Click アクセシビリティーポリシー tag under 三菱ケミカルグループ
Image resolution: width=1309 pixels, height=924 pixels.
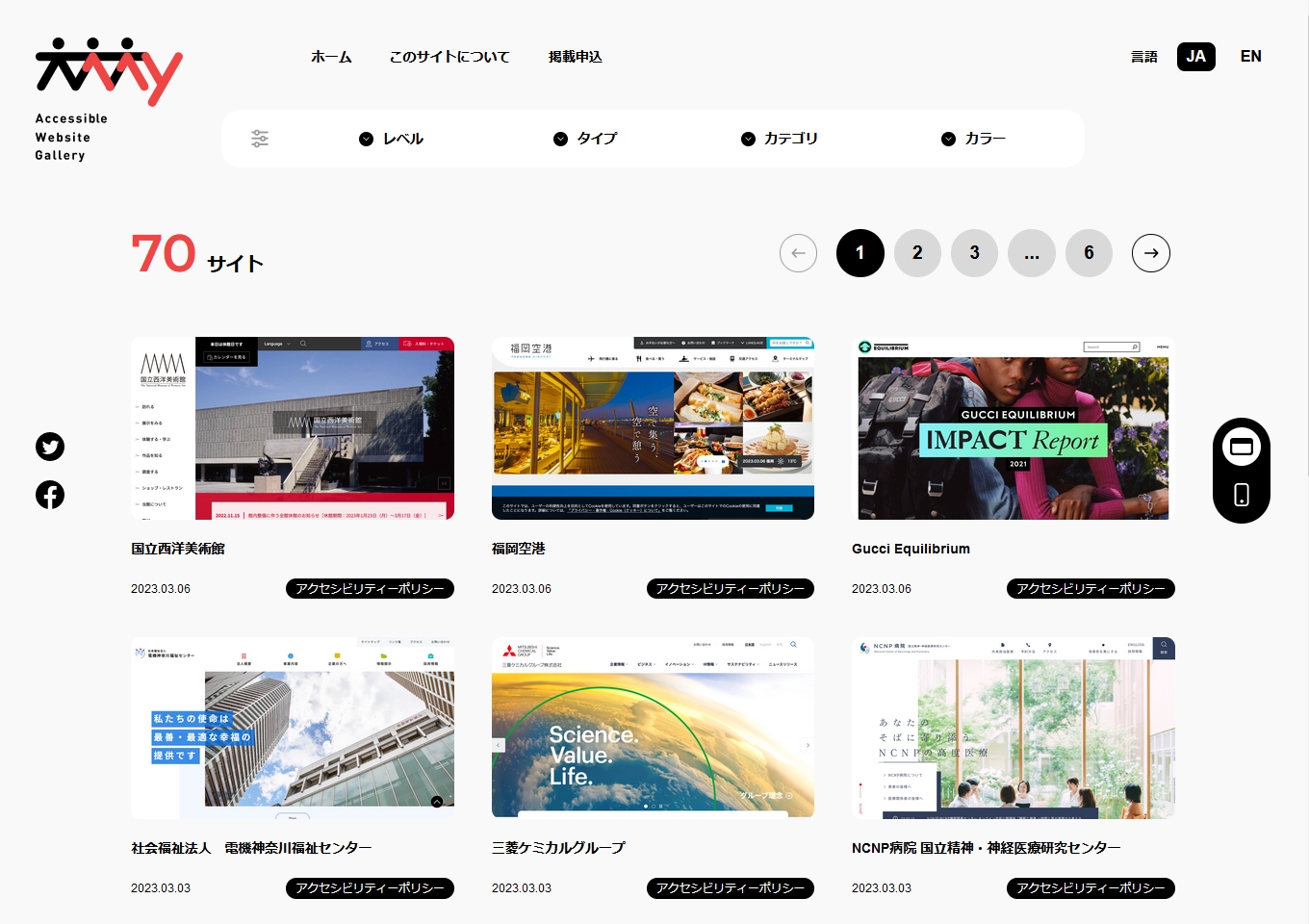[731, 887]
